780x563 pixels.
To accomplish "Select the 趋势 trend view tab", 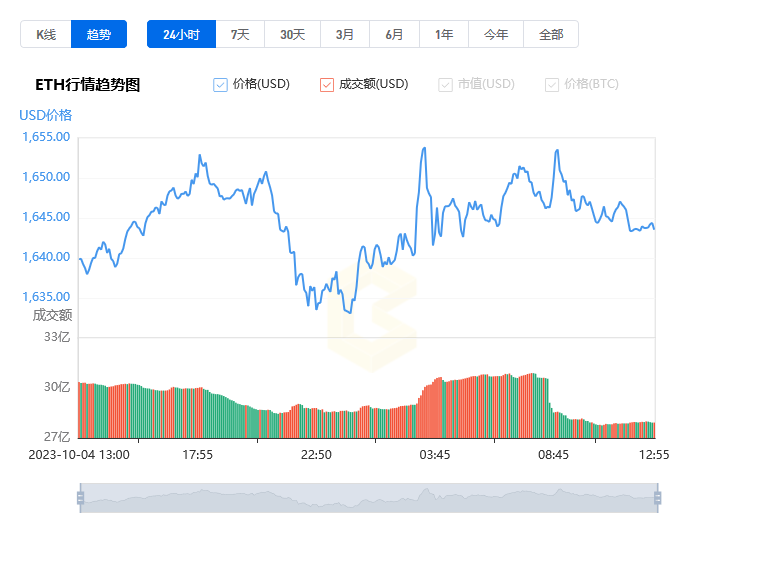I will pyautogui.click(x=98, y=34).
